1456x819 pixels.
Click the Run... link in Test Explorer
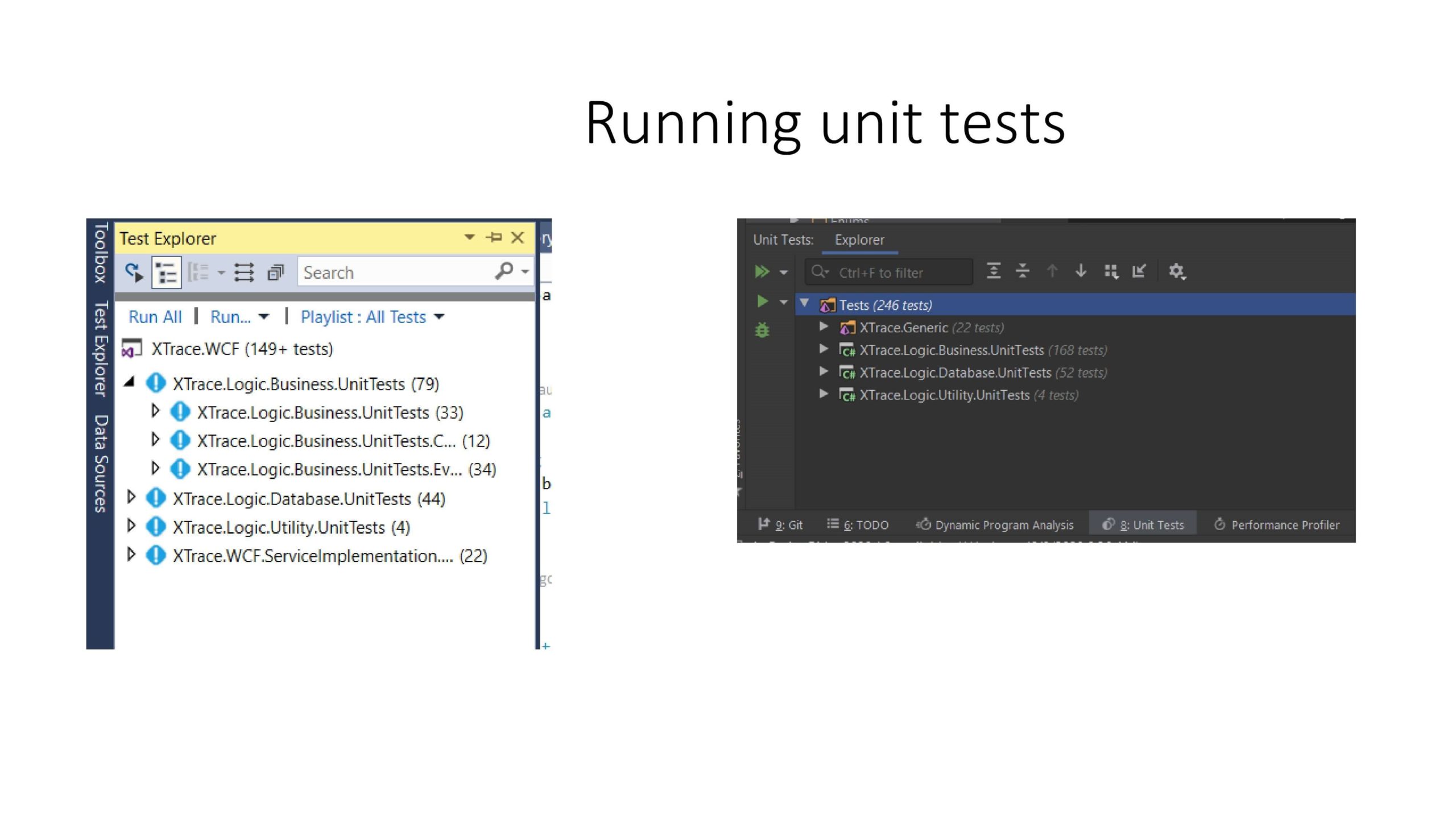click(x=230, y=317)
